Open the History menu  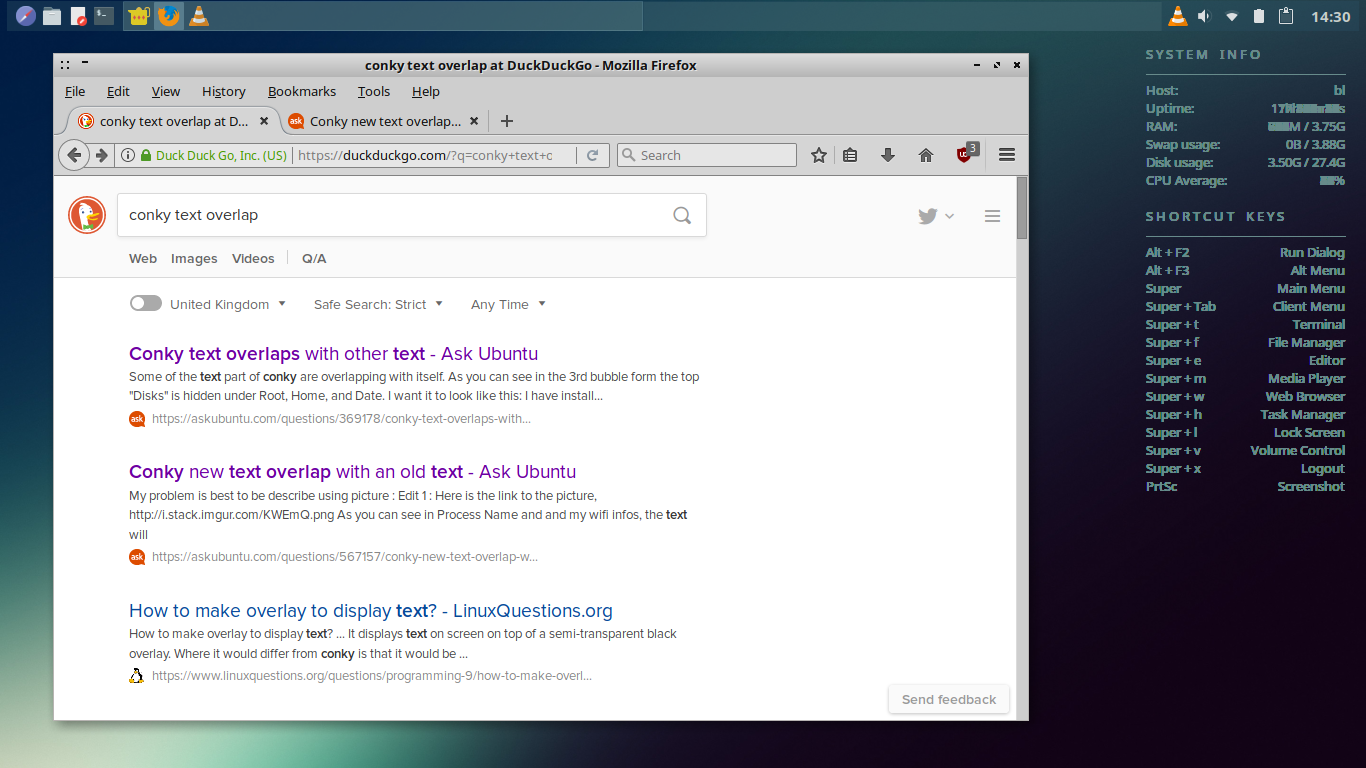click(224, 91)
